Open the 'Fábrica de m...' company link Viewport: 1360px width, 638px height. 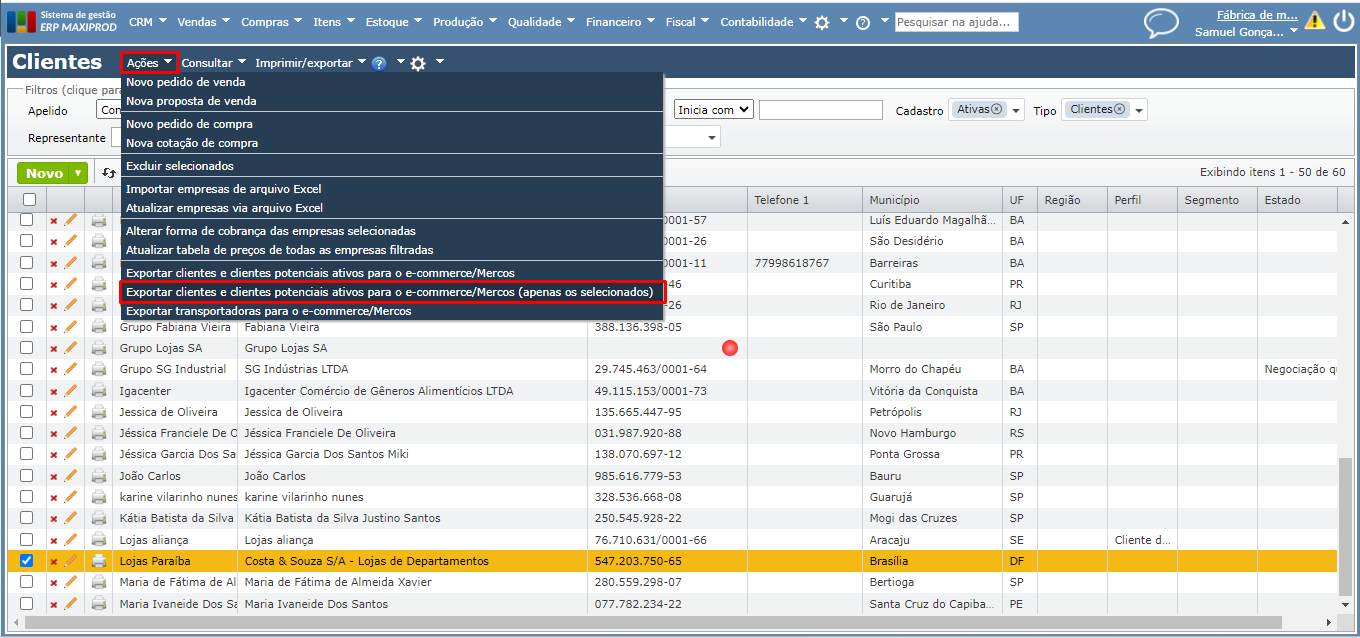point(1256,15)
